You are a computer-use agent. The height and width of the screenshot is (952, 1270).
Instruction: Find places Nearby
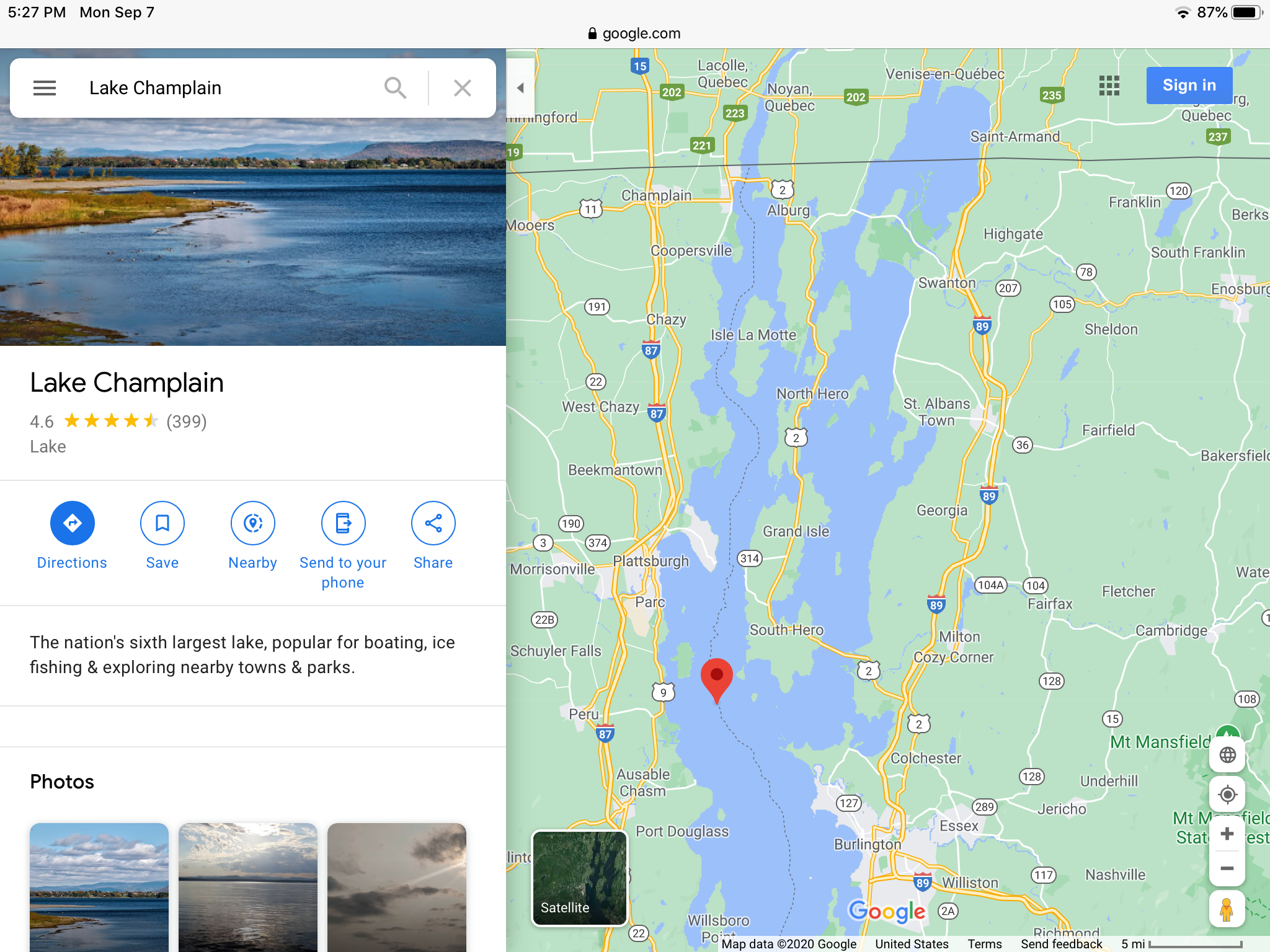point(253,523)
